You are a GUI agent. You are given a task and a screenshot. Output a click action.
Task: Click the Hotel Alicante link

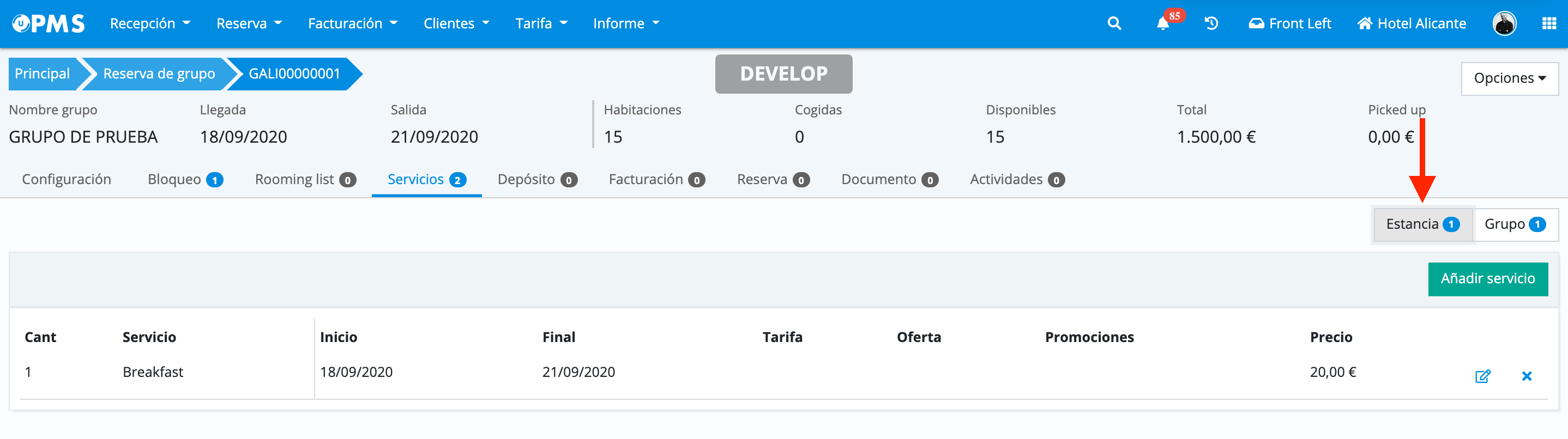click(1412, 24)
